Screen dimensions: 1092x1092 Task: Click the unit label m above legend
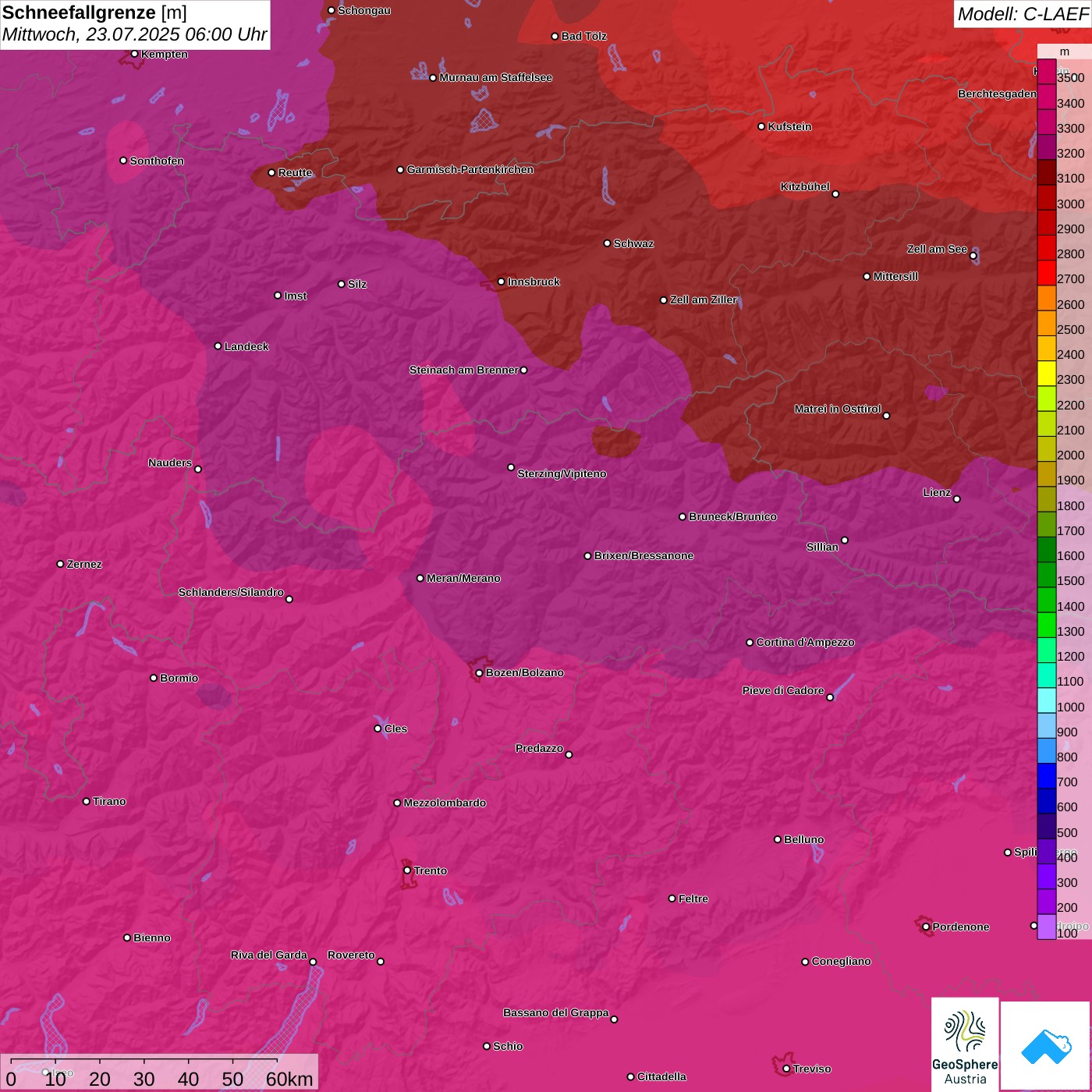pyautogui.click(x=1065, y=51)
